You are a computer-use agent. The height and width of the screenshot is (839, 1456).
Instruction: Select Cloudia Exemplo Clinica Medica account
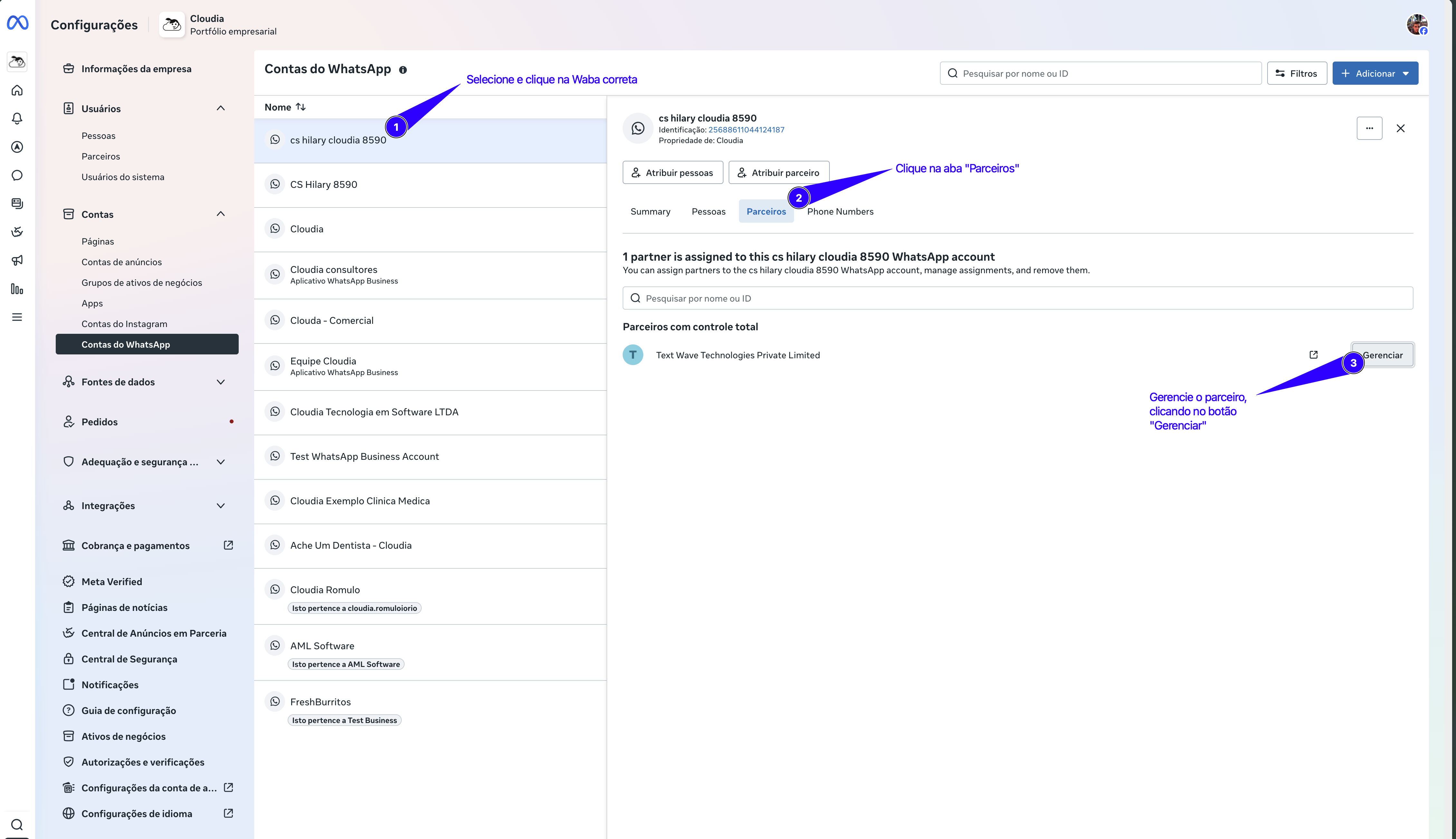tap(430, 501)
